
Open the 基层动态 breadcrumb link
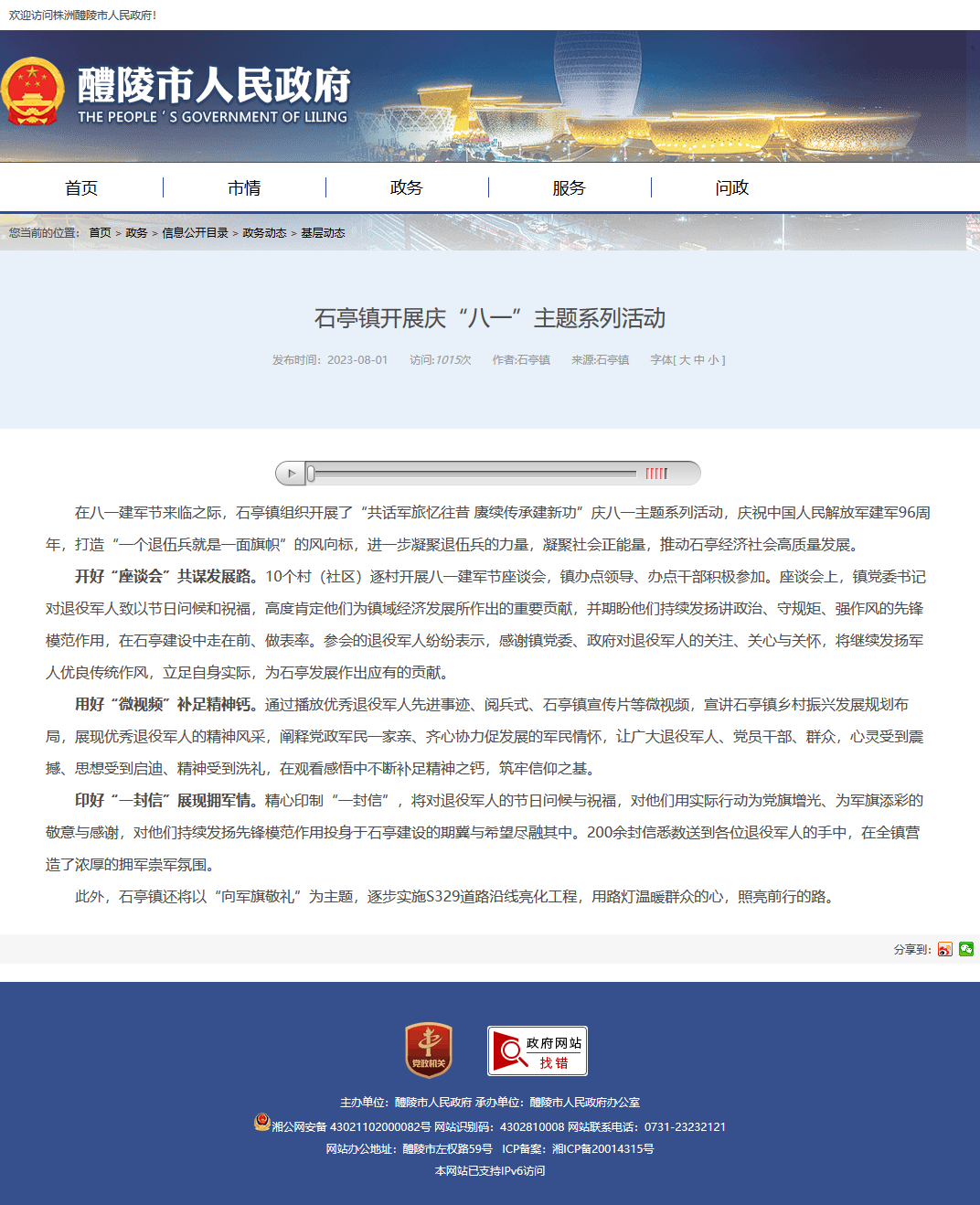coord(323,233)
